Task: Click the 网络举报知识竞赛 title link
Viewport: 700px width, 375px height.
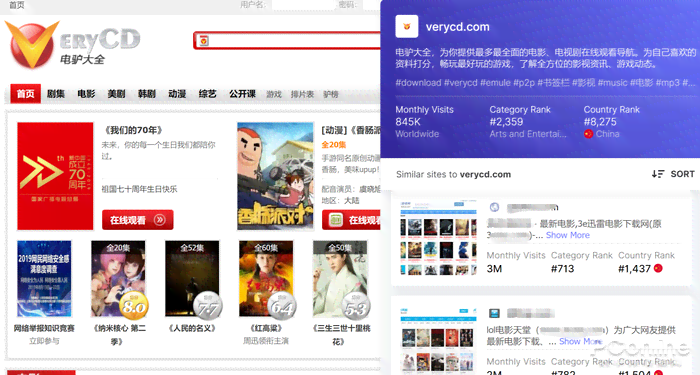Action: pyautogui.click(x=44, y=329)
